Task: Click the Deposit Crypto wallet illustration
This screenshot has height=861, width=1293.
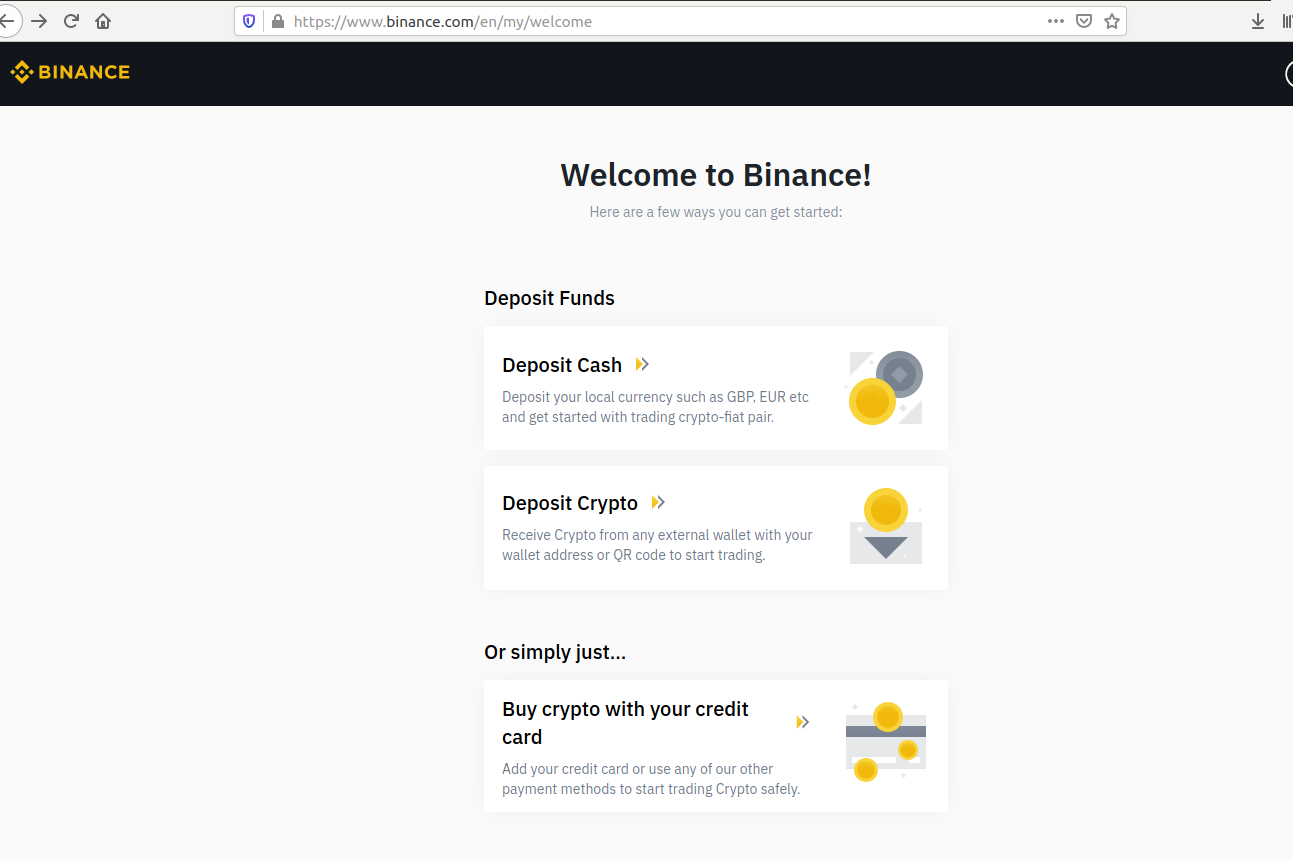Action: [885, 527]
